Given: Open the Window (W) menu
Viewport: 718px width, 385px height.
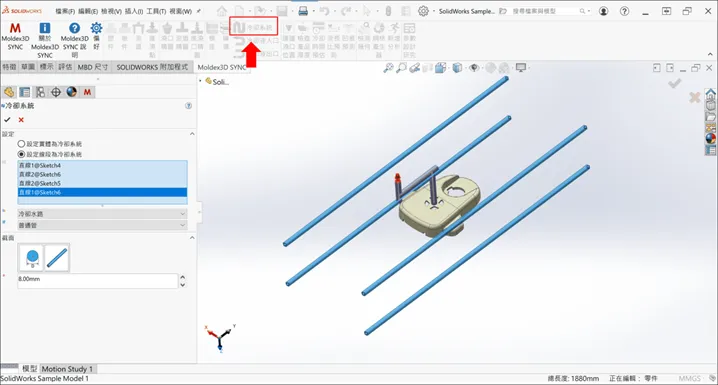Looking at the screenshot, I should (x=180, y=11).
